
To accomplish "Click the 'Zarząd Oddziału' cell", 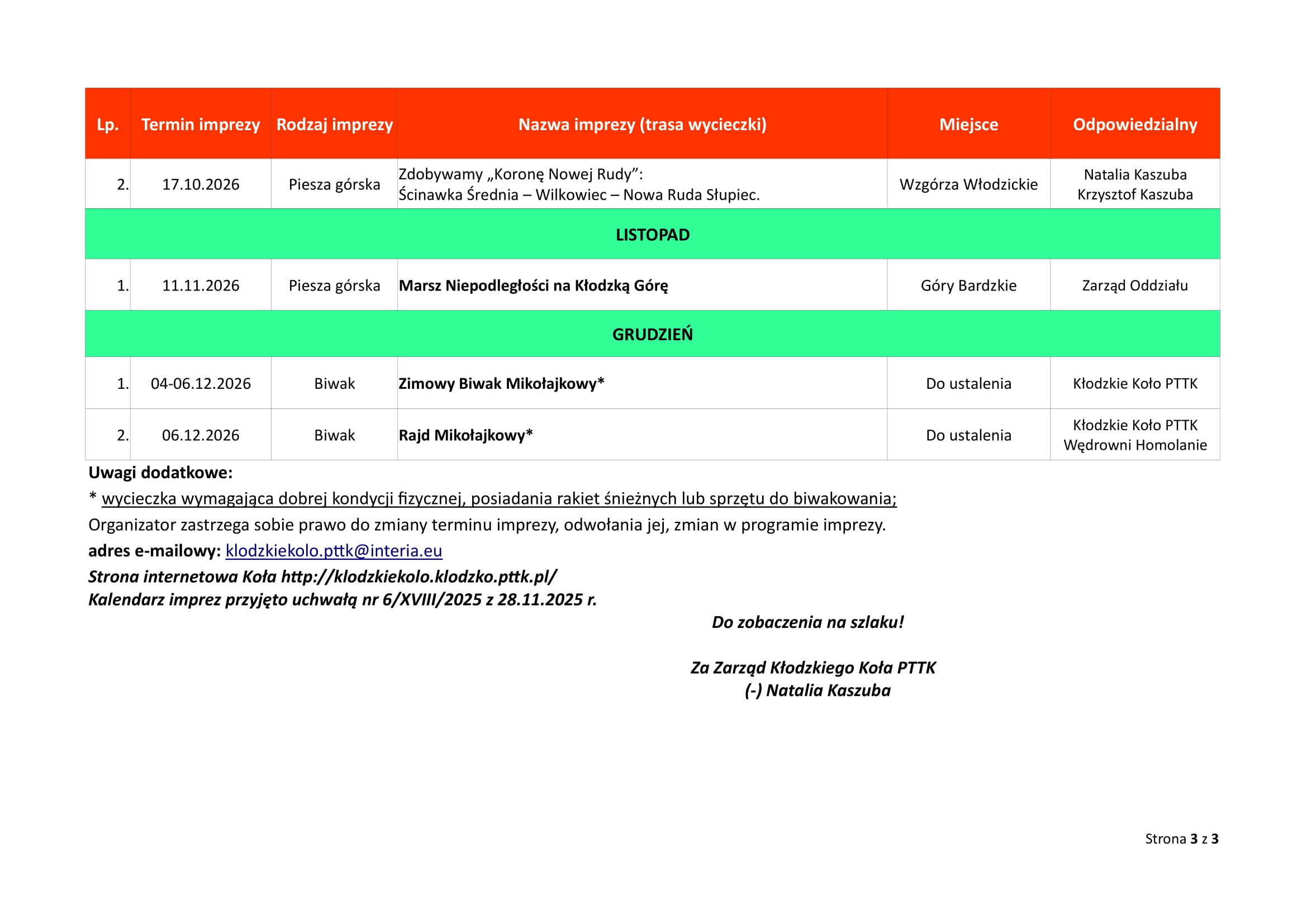I will click(x=1134, y=285).
